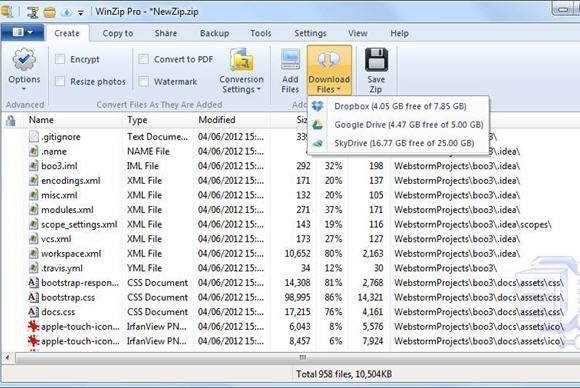Open the Settings tab

[310, 33]
